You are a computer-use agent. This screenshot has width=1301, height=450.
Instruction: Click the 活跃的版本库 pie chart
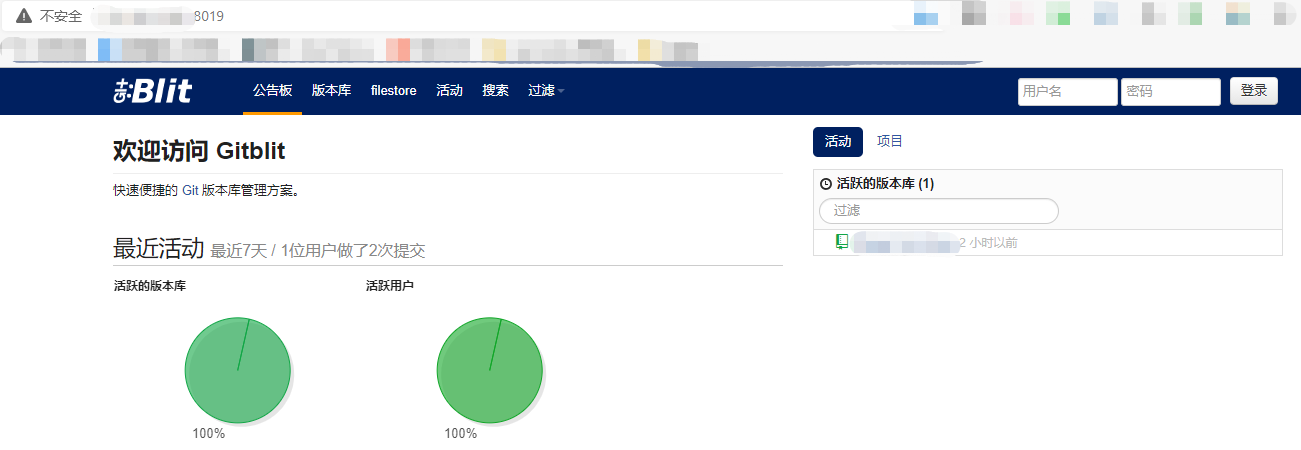(x=238, y=370)
